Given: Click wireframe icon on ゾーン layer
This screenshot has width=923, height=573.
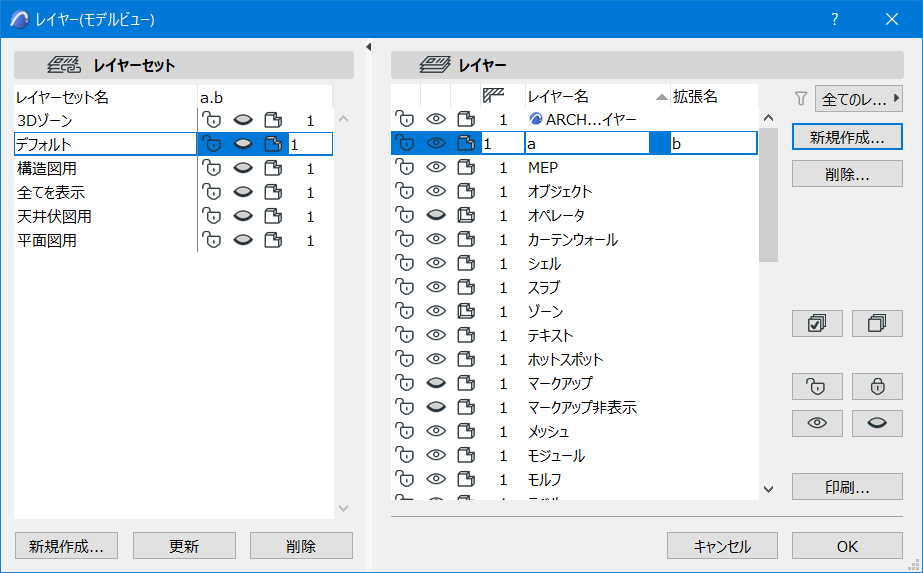Looking at the screenshot, I should tap(466, 312).
